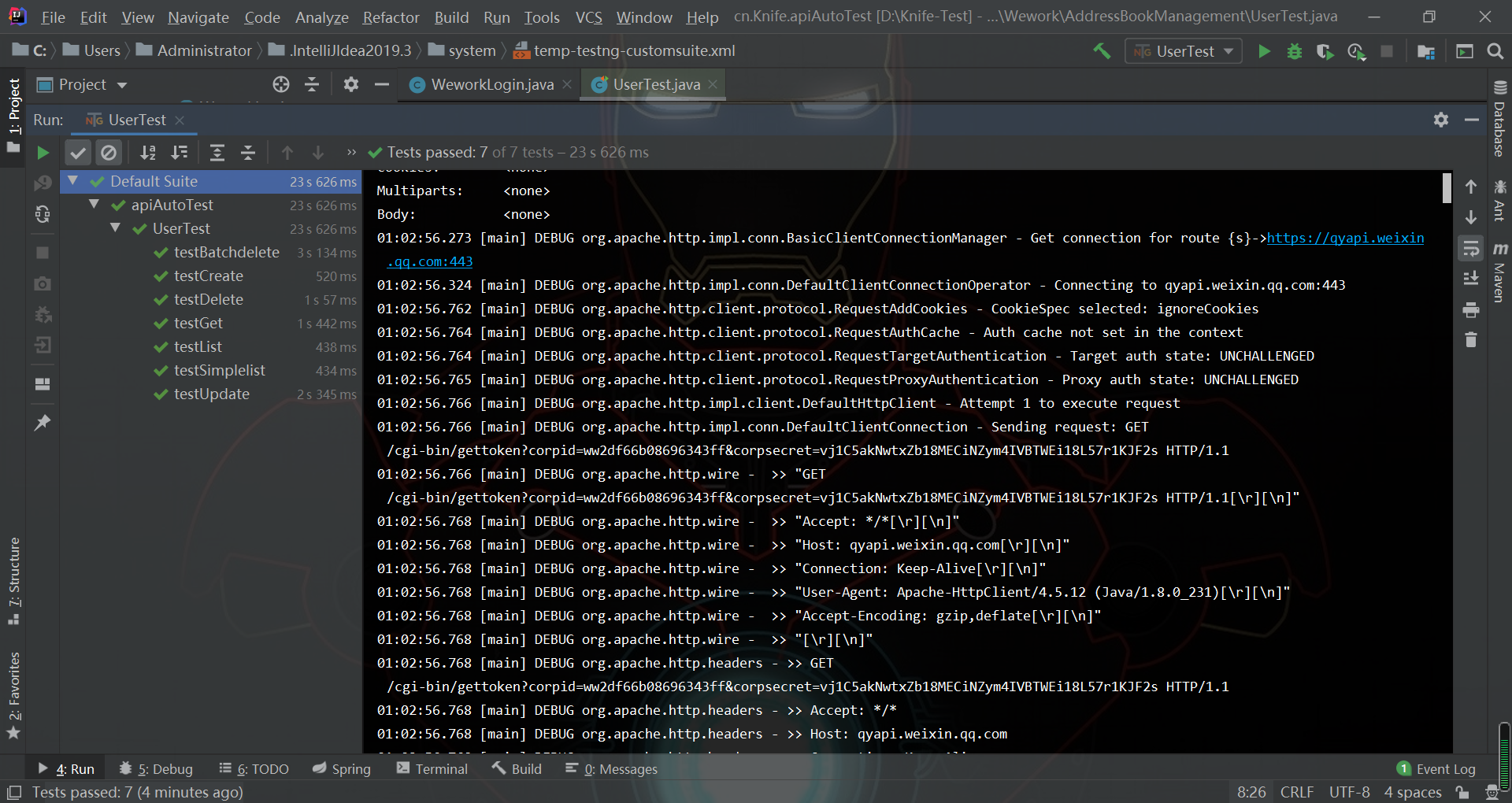The width and height of the screenshot is (1512, 803).
Task: Select the testBatchdelete test result
Action: (226, 253)
